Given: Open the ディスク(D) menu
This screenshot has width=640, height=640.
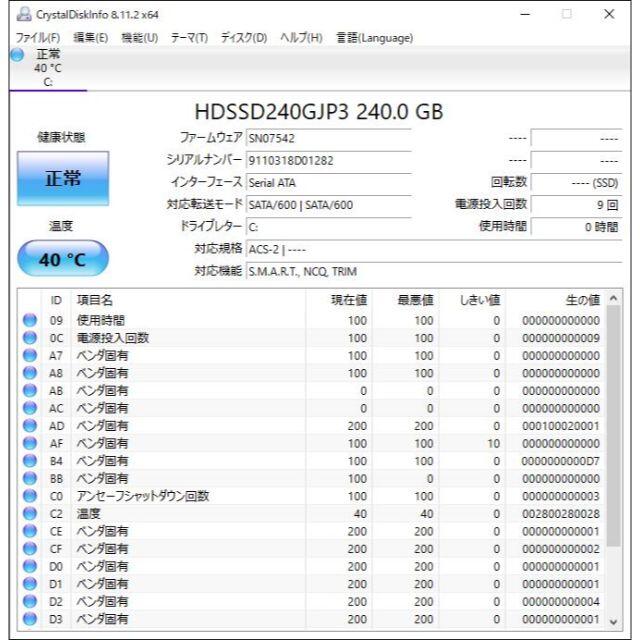Looking at the screenshot, I should click(x=244, y=38).
